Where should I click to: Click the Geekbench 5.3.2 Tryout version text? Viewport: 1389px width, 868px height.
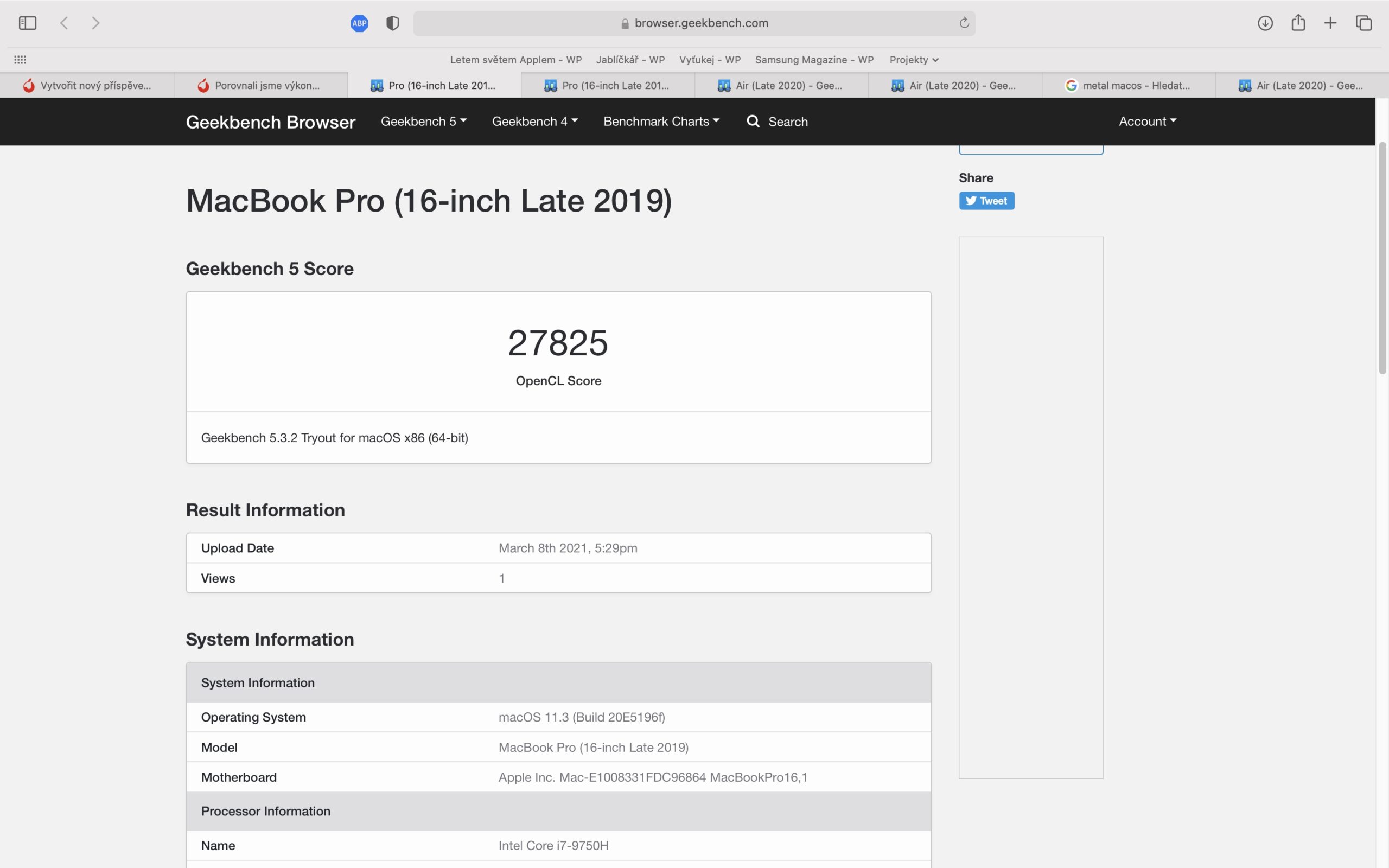pyautogui.click(x=334, y=437)
